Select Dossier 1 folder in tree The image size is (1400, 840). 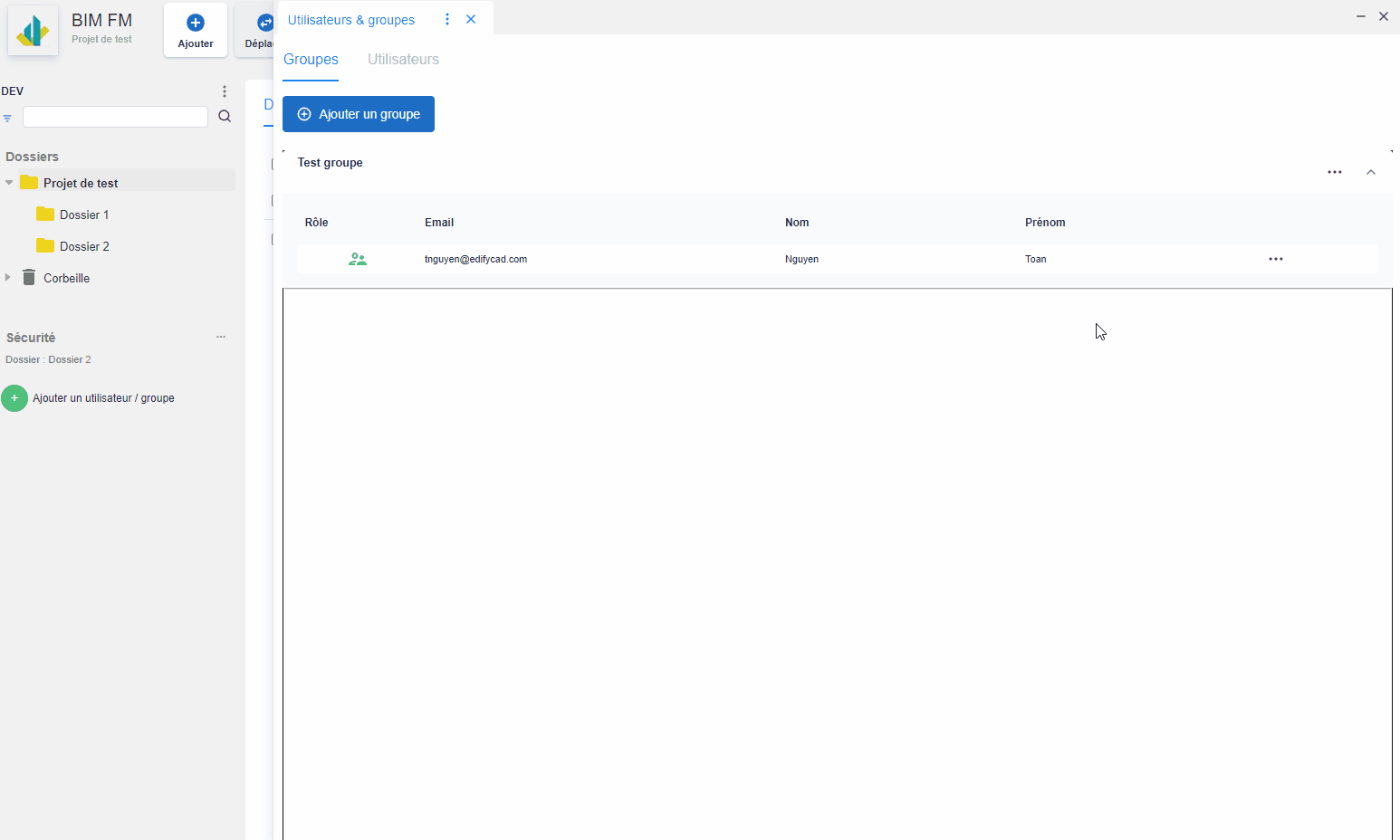click(84, 215)
